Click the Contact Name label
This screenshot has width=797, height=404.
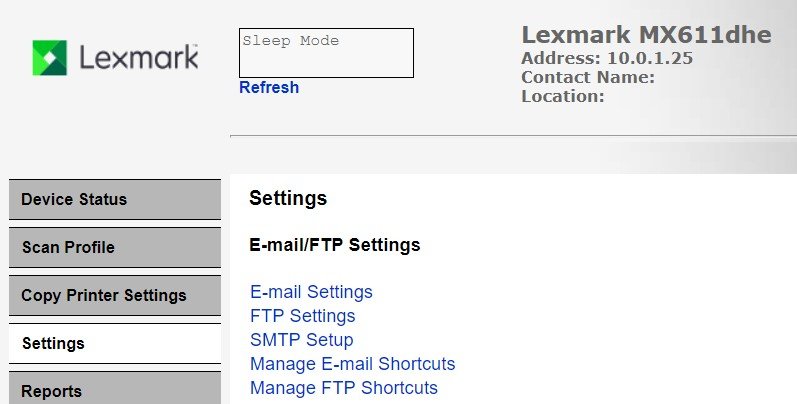click(x=588, y=77)
